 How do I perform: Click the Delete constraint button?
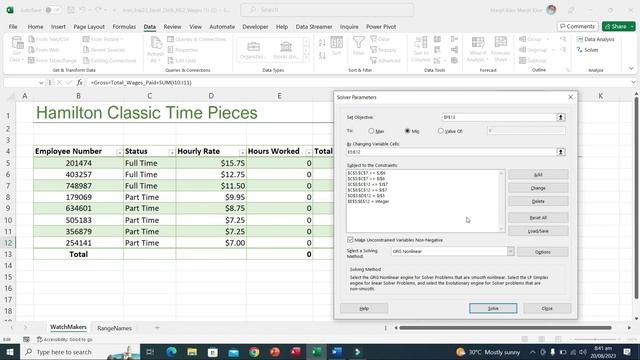tap(538, 202)
